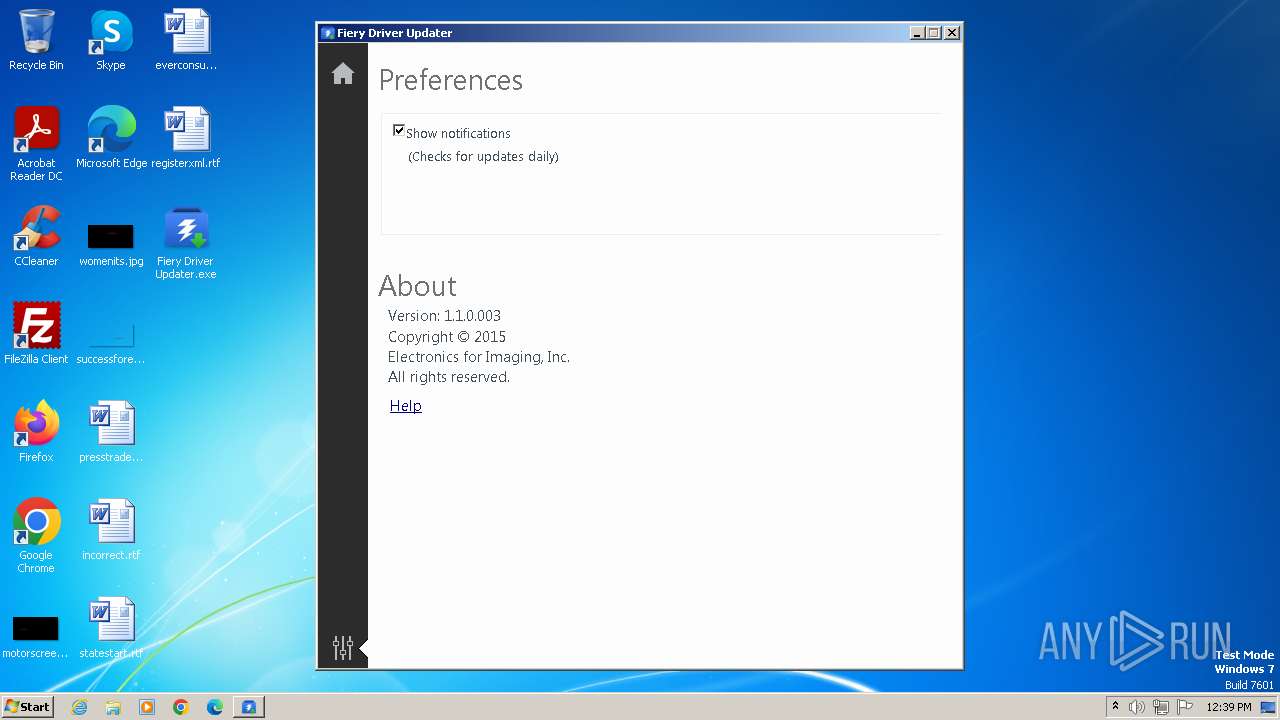The height and width of the screenshot is (720, 1280).
Task: Select the motorscree... desktop file
Action: click(x=36, y=636)
